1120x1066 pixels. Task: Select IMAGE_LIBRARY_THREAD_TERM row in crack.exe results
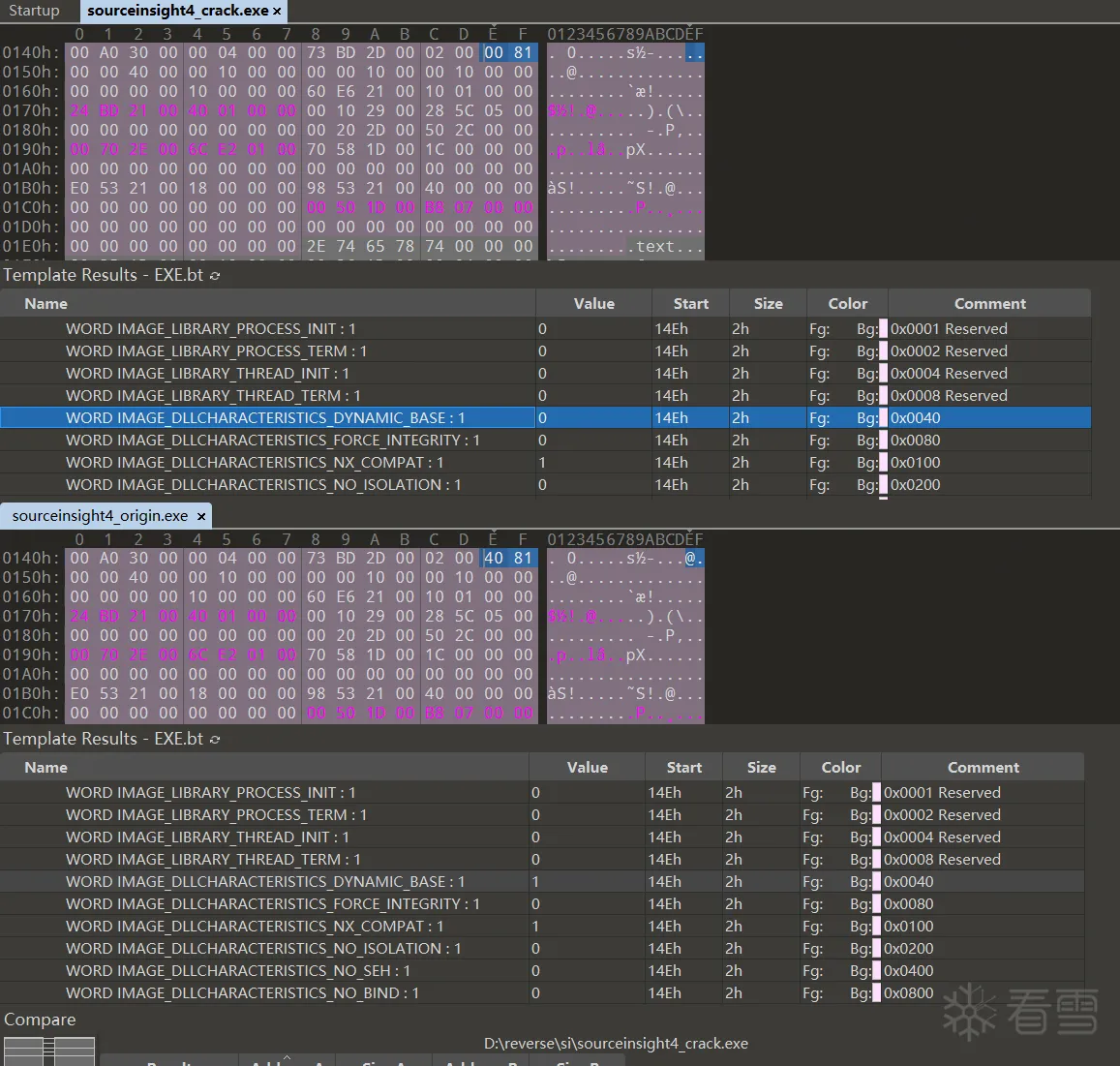coord(546,395)
